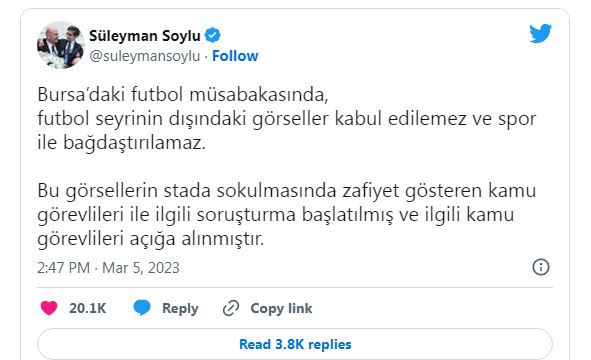Open the tweet info circle icon
The width and height of the screenshot is (591, 360).
click(x=541, y=267)
